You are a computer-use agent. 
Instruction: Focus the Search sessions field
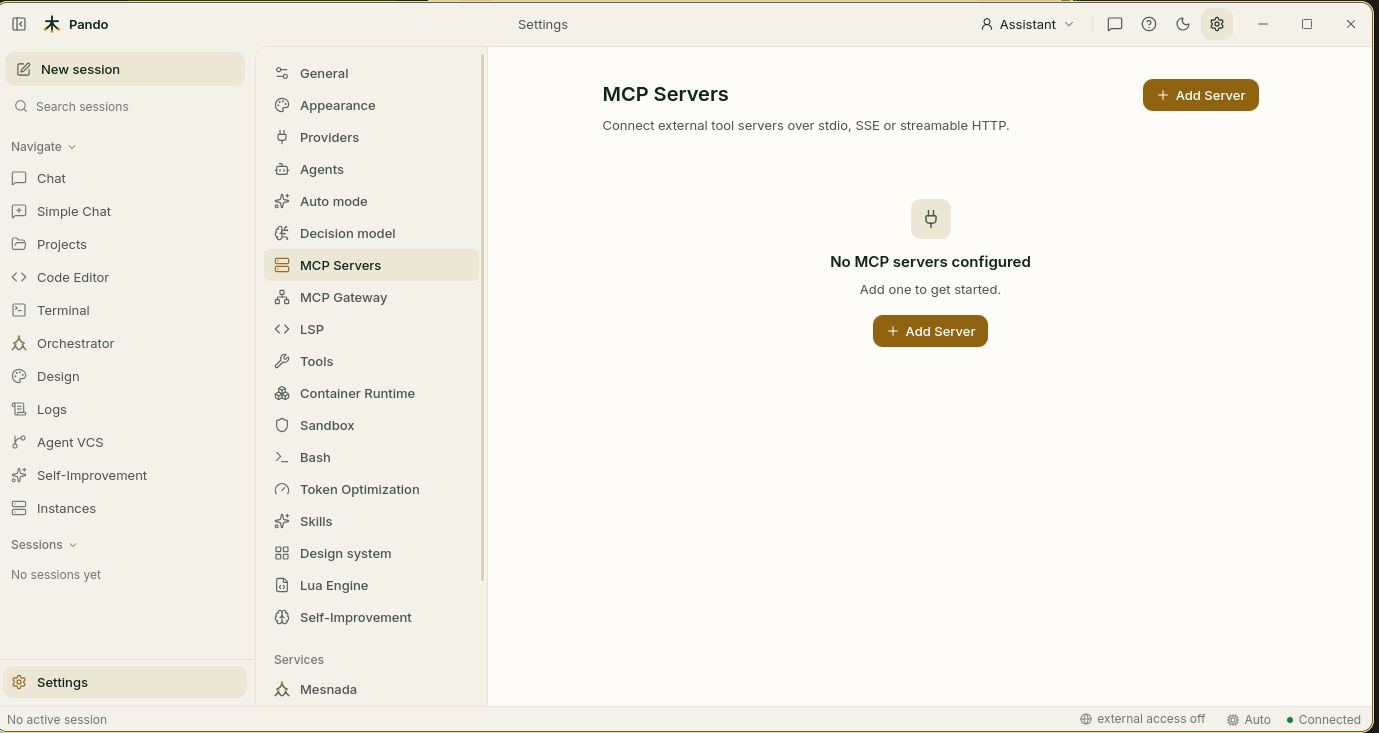pyautogui.click(x=125, y=106)
